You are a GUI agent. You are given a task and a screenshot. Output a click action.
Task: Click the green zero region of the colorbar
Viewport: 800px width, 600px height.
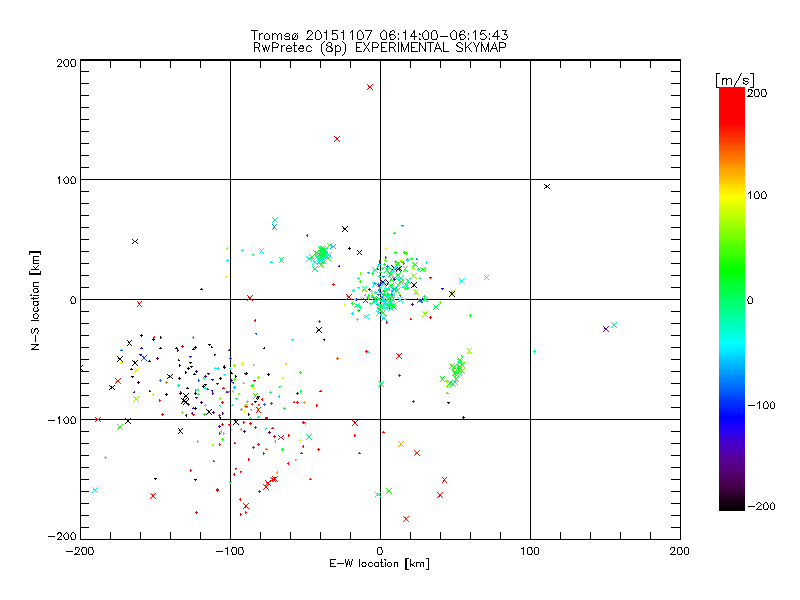[x=732, y=299]
